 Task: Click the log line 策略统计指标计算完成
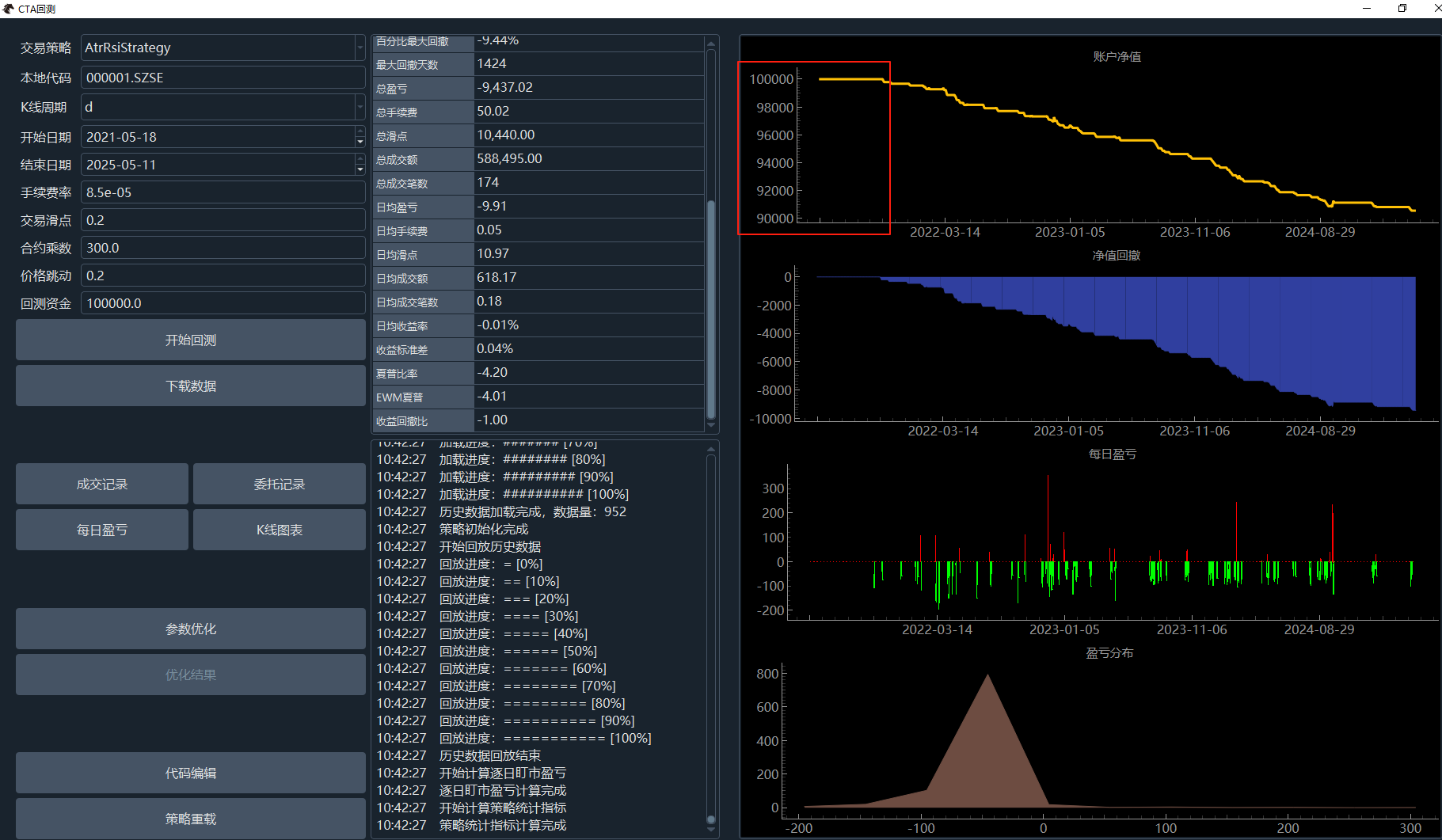click(503, 825)
